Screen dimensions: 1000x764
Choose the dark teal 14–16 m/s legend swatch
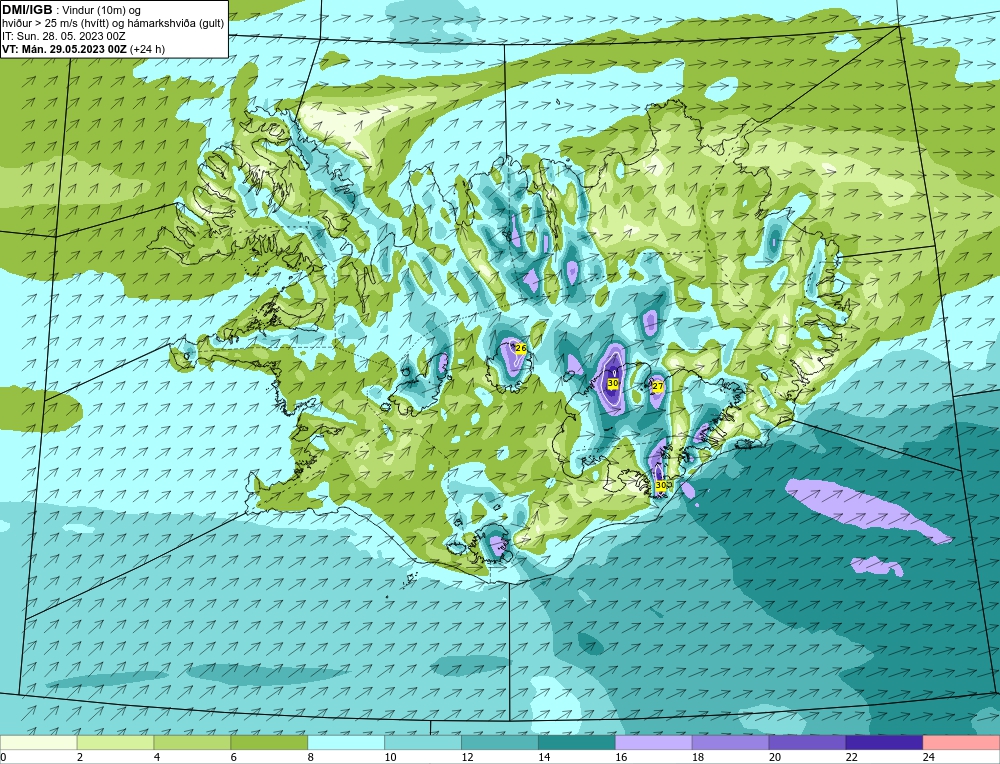click(577, 742)
